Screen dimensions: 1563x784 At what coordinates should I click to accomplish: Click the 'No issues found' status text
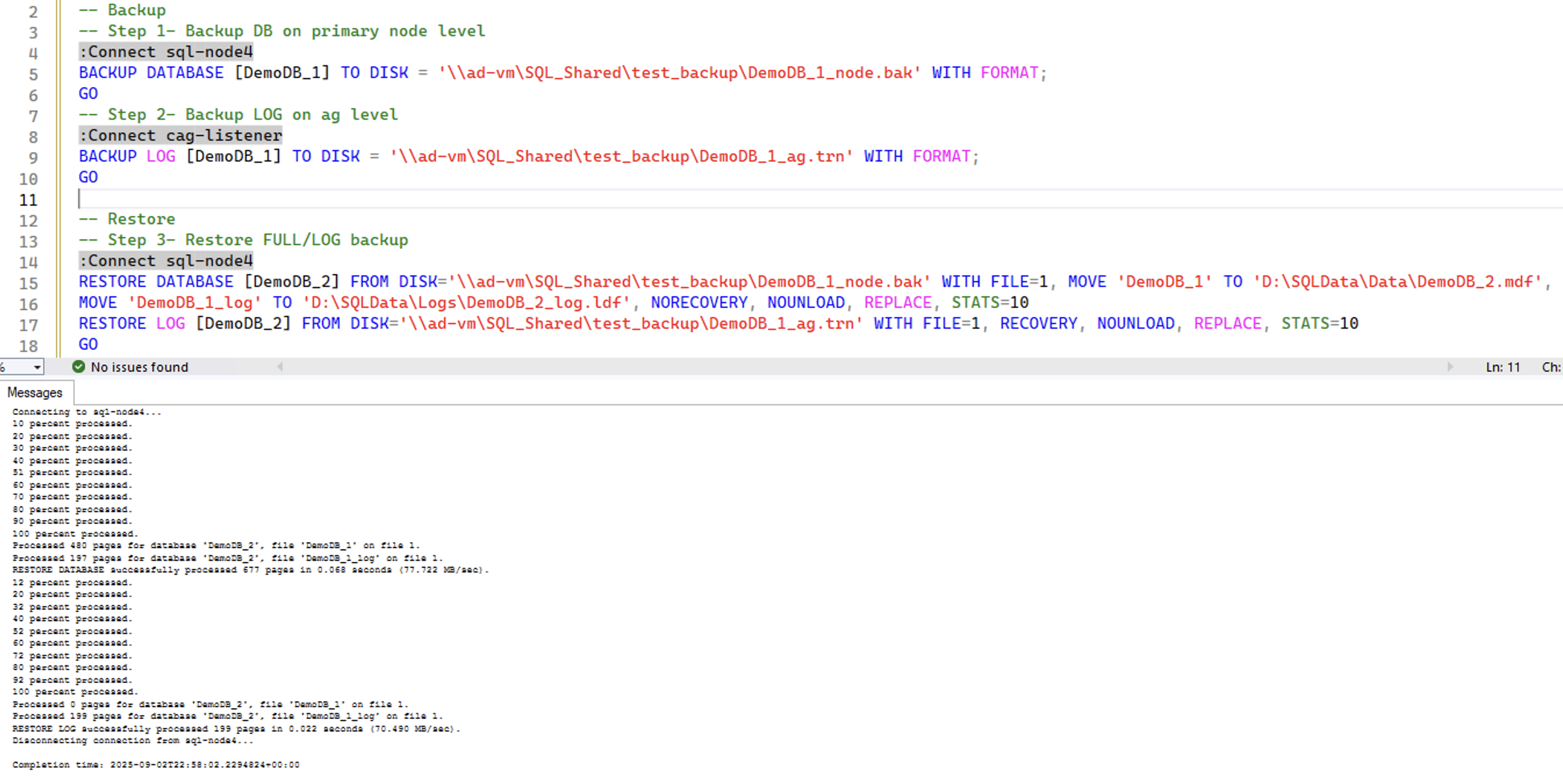click(x=139, y=368)
